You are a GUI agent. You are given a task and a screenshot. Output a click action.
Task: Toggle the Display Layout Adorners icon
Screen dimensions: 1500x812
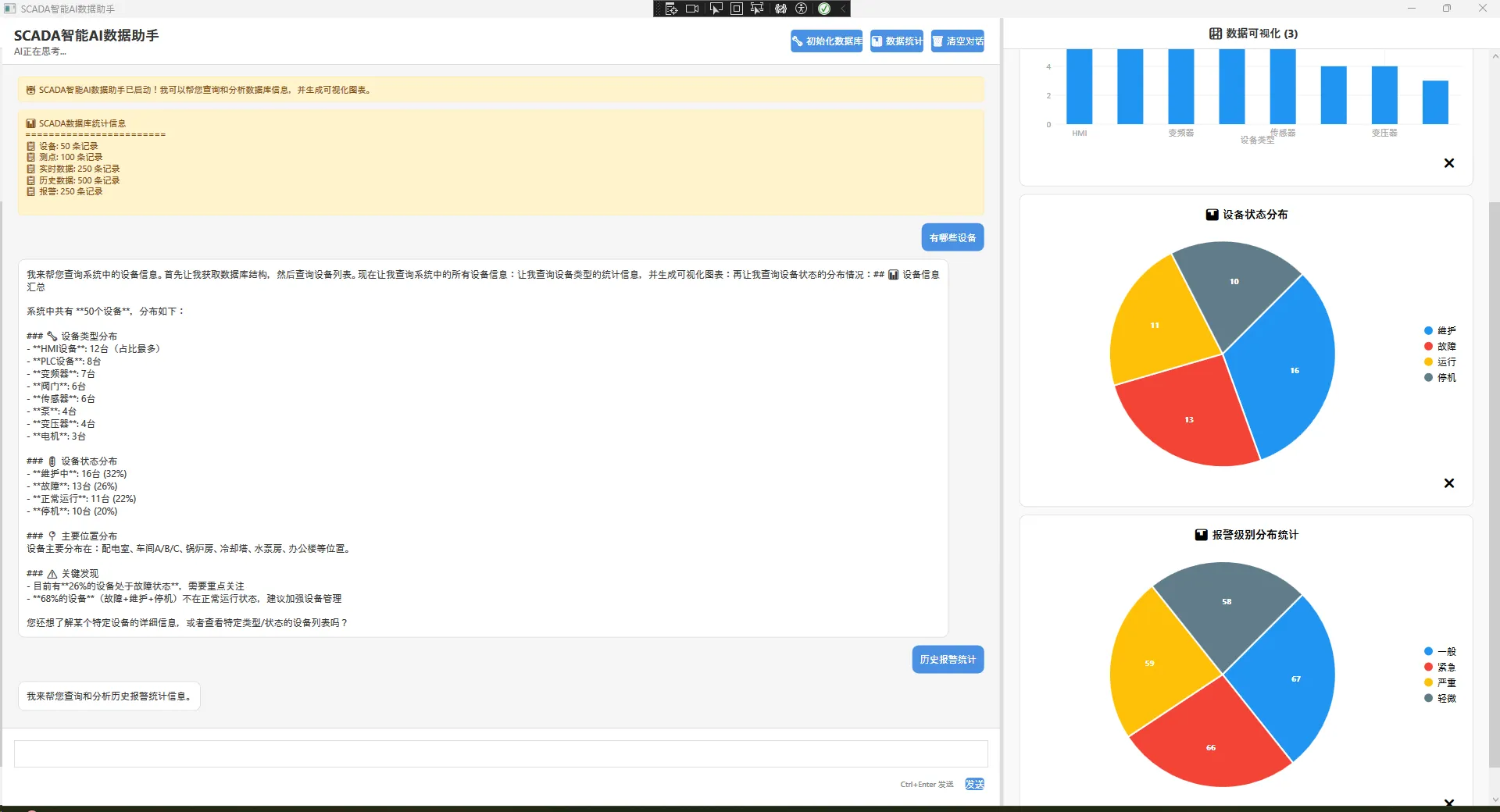[737, 9]
